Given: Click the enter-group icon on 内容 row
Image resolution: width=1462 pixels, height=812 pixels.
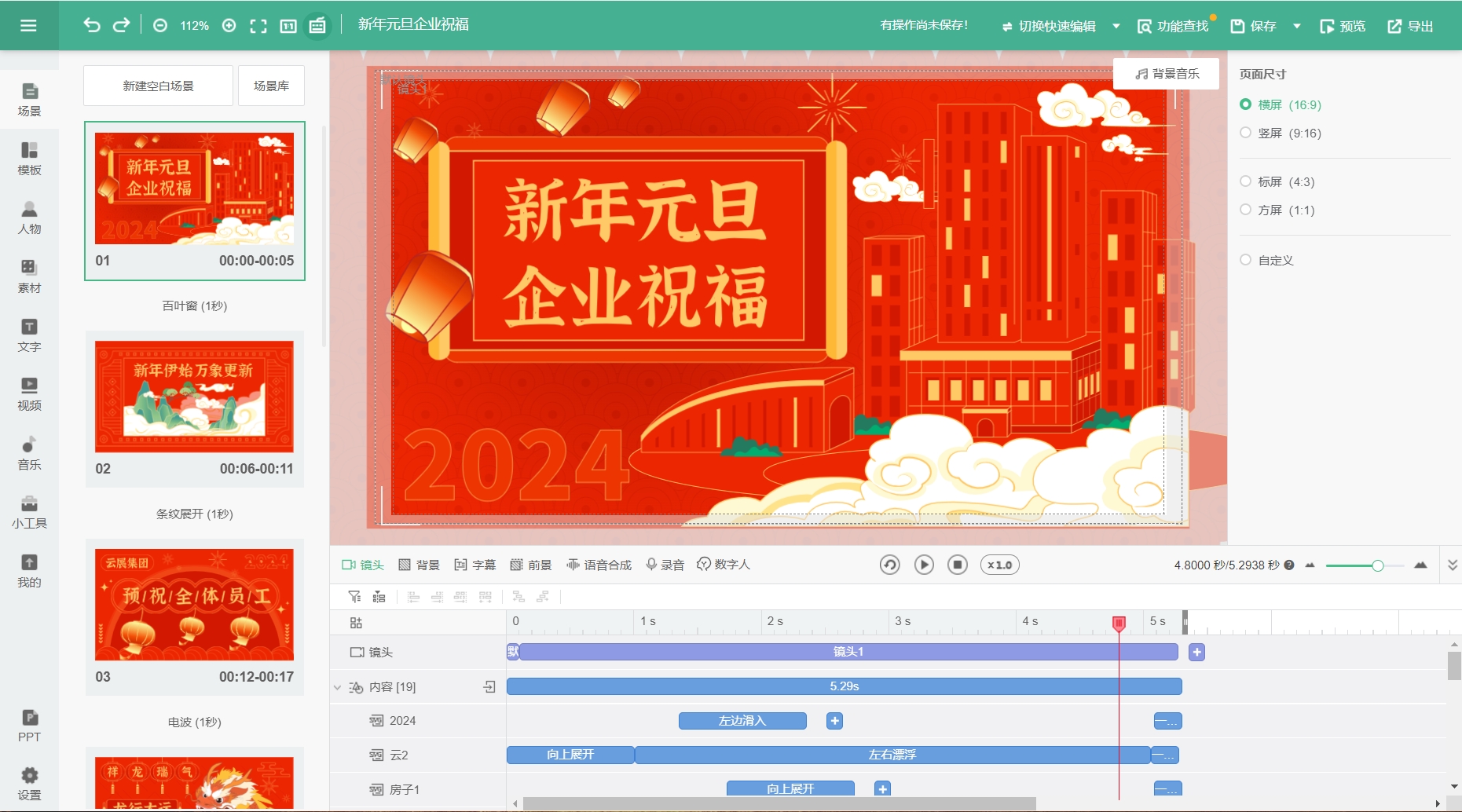Looking at the screenshot, I should [489, 687].
